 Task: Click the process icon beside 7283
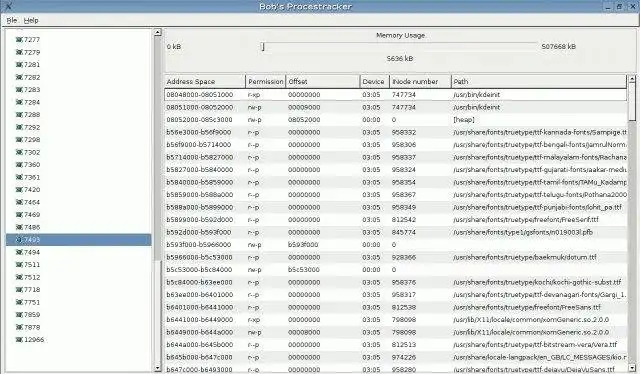click(x=19, y=89)
